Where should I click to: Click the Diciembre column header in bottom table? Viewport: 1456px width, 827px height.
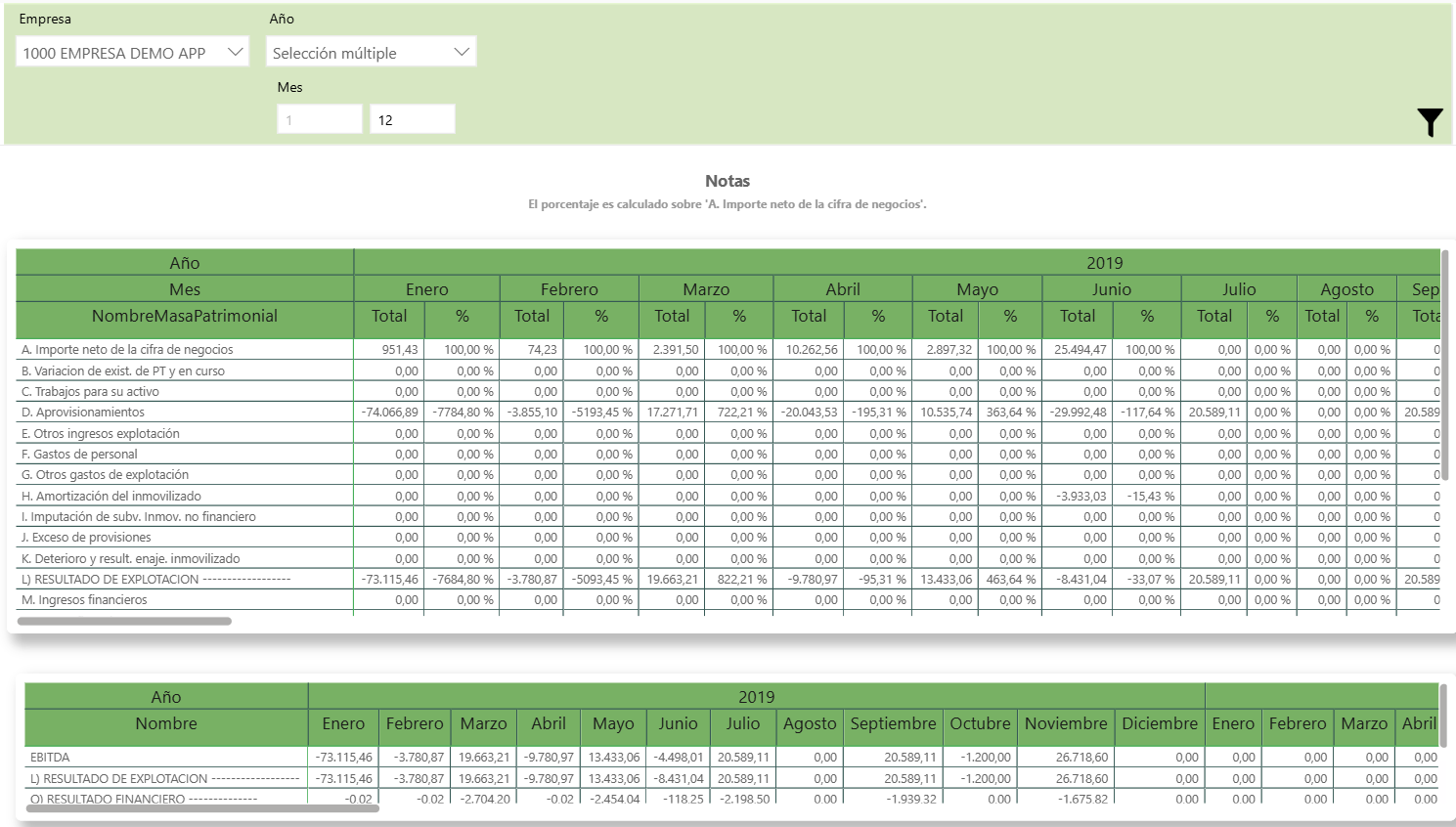coord(1159,724)
